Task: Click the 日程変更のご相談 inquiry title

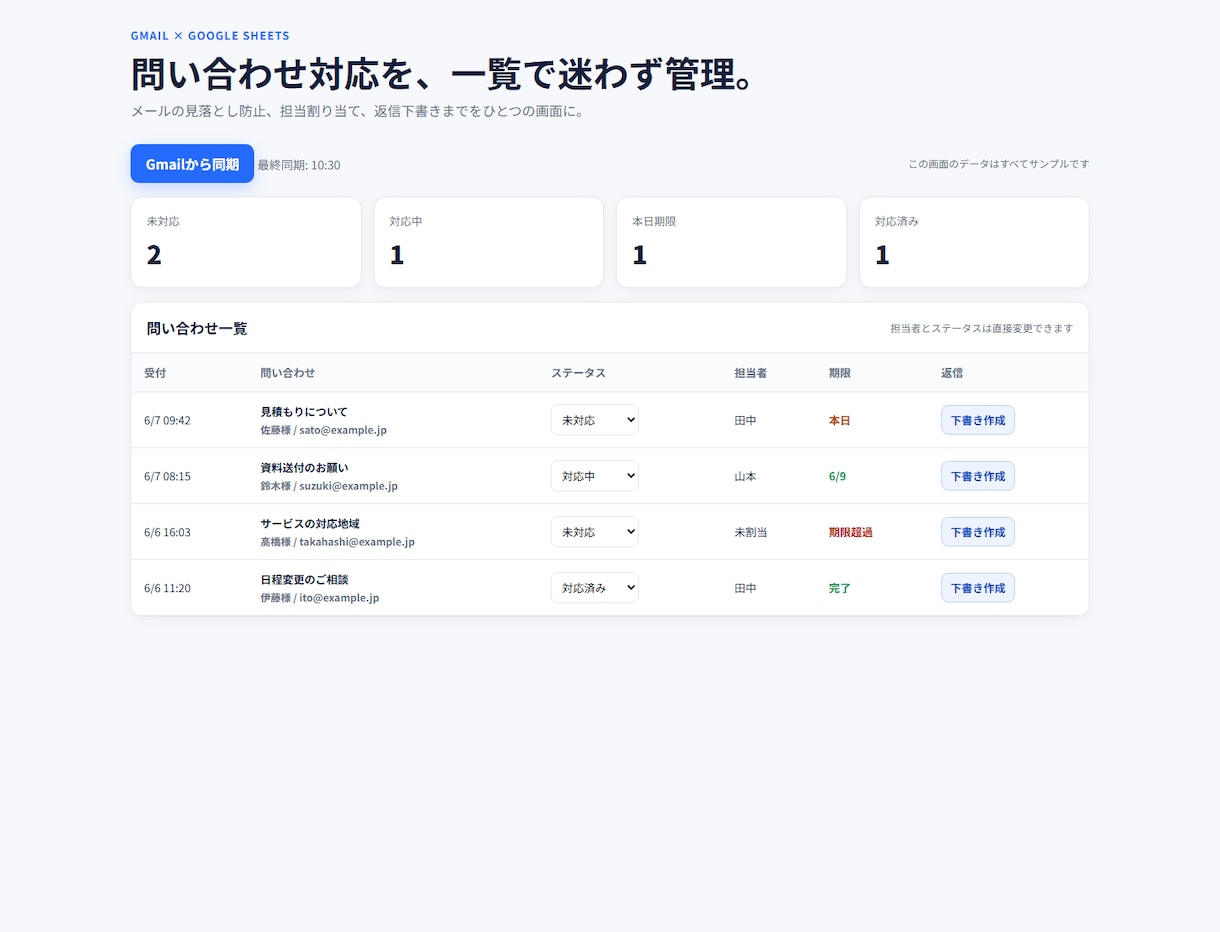Action: tap(304, 579)
